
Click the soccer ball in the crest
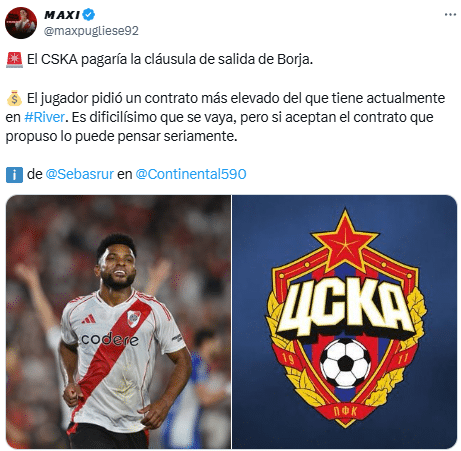click(x=345, y=363)
